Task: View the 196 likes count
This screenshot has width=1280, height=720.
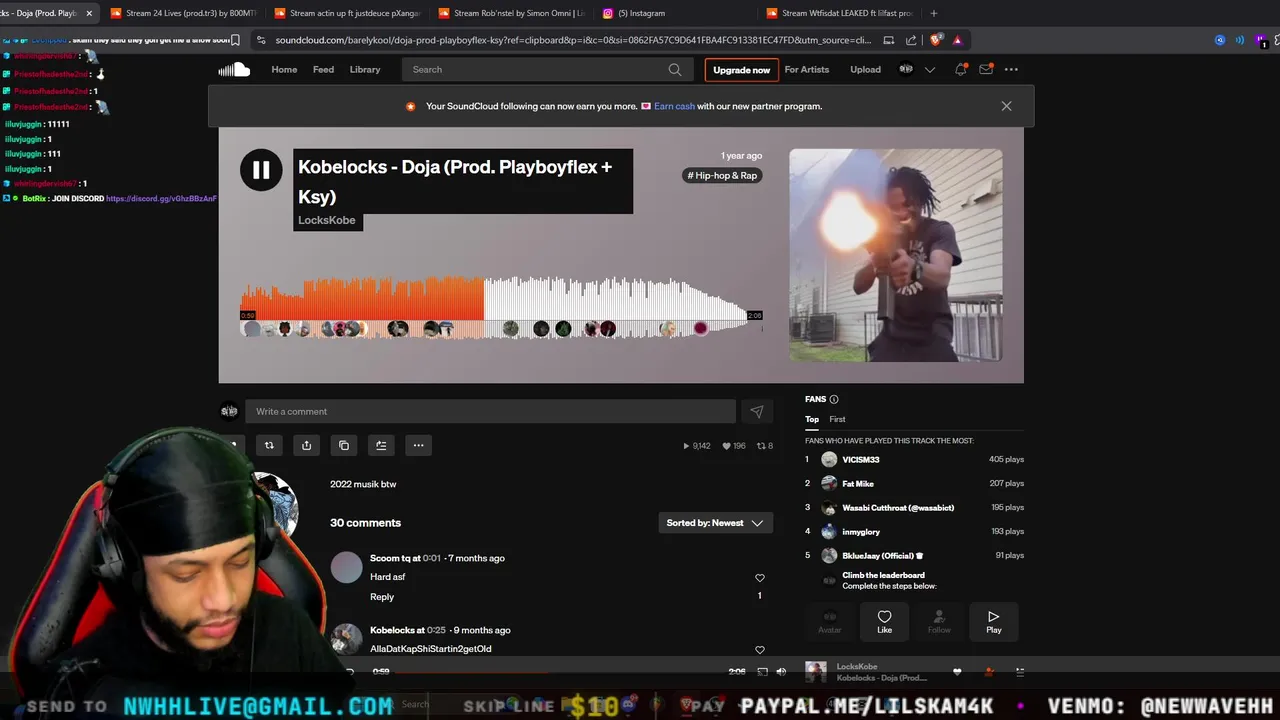Action: coord(734,446)
